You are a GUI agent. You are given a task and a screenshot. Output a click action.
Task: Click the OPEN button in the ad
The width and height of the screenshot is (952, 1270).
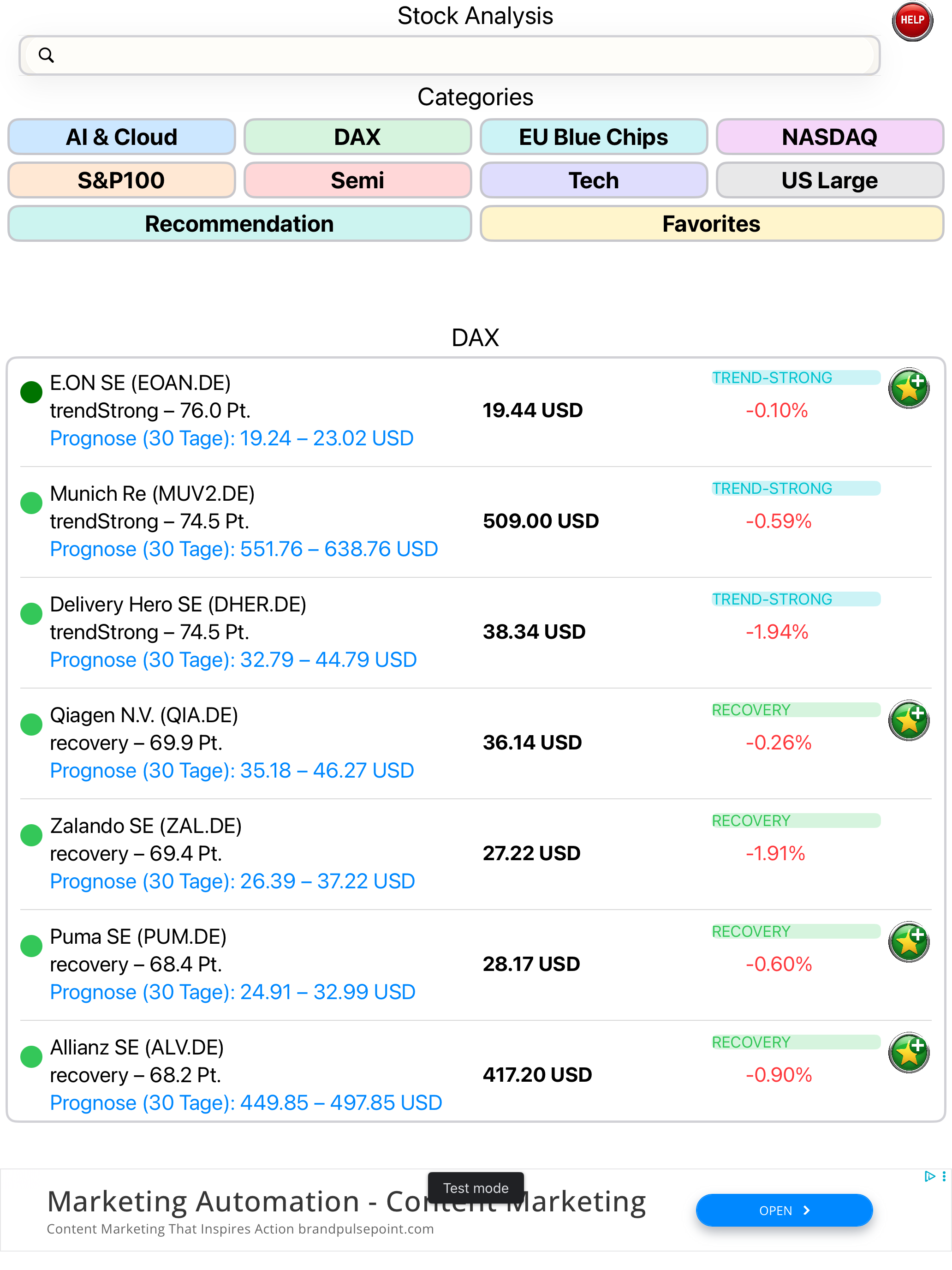pyautogui.click(x=784, y=1210)
